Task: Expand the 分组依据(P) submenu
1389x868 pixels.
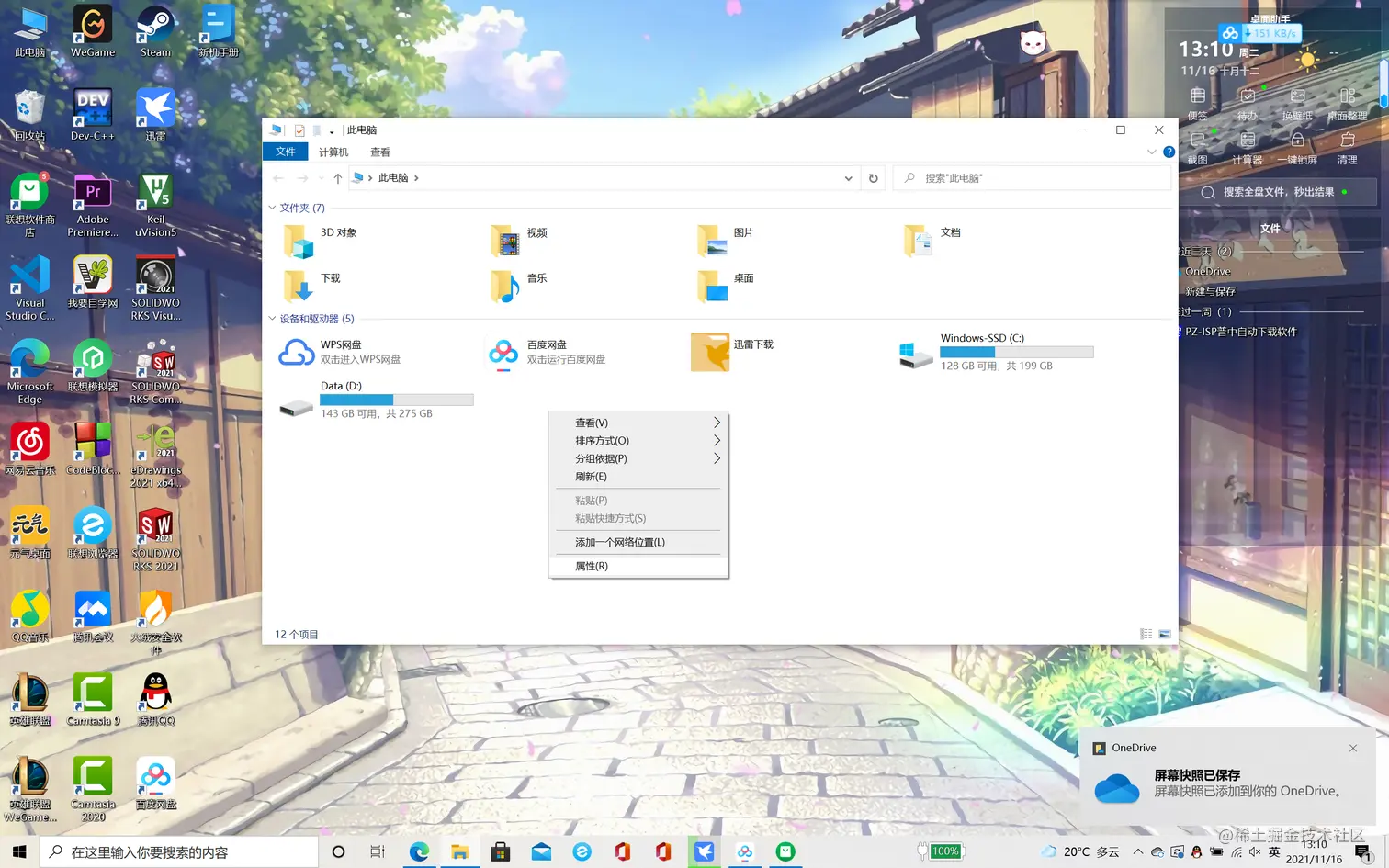Action: point(638,458)
